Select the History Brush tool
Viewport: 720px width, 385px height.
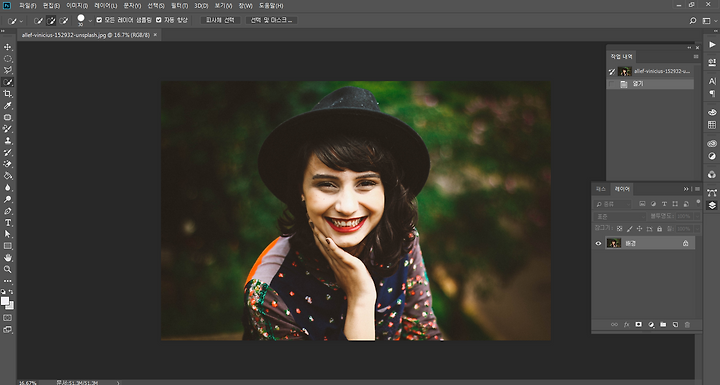[x=8, y=153]
